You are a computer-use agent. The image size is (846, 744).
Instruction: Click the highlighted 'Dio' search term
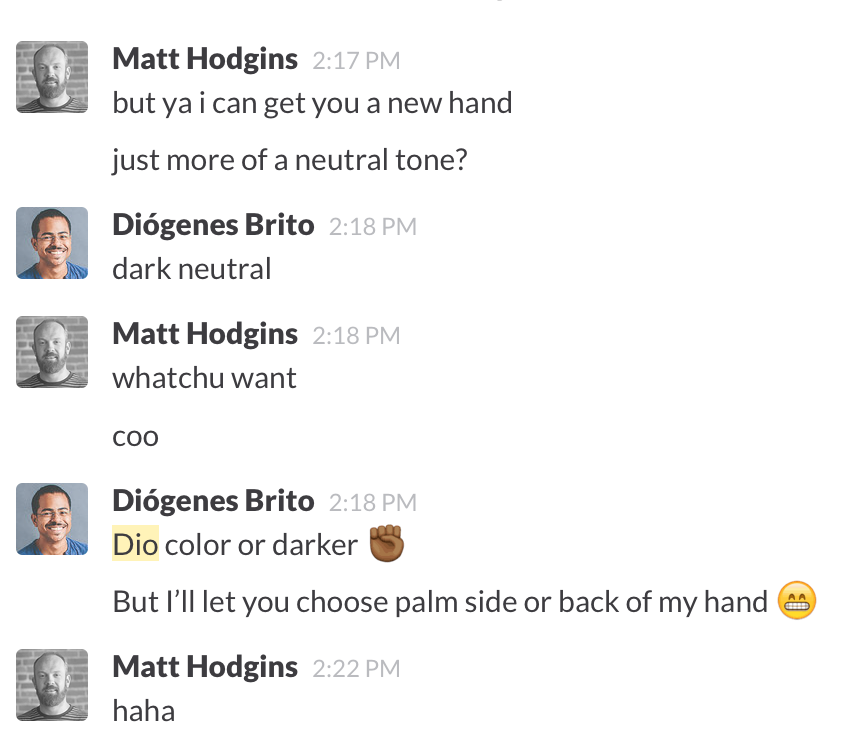135,544
